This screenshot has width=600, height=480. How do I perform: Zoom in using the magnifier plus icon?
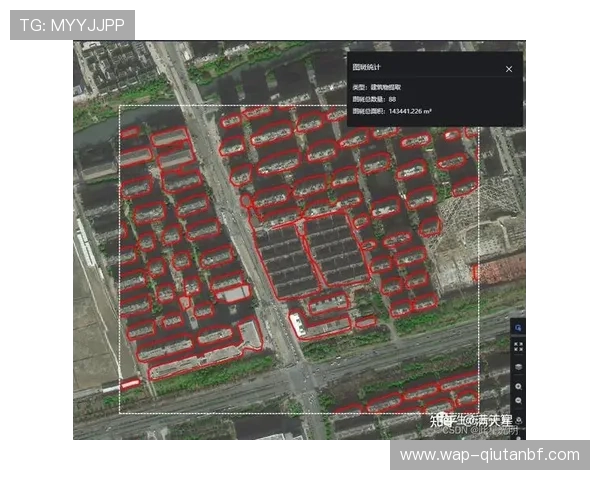[518, 386]
